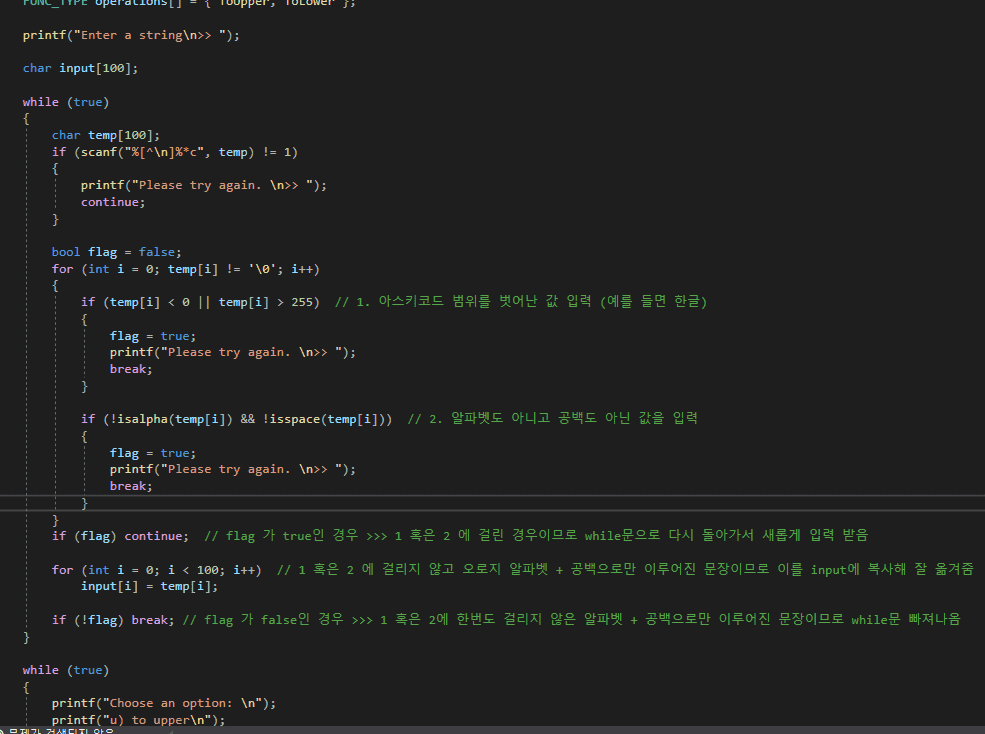Click the if (scanf("%[^\n]%*c", temp) != 1) line
Screen dimensions: 985x734
(175, 152)
